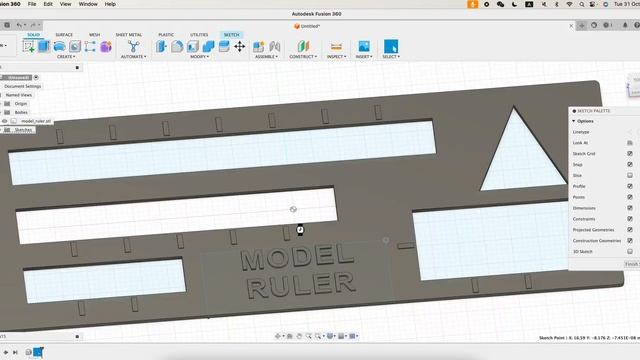Enable the Slice checkbox
The image size is (640, 360).
click(630, 175)
